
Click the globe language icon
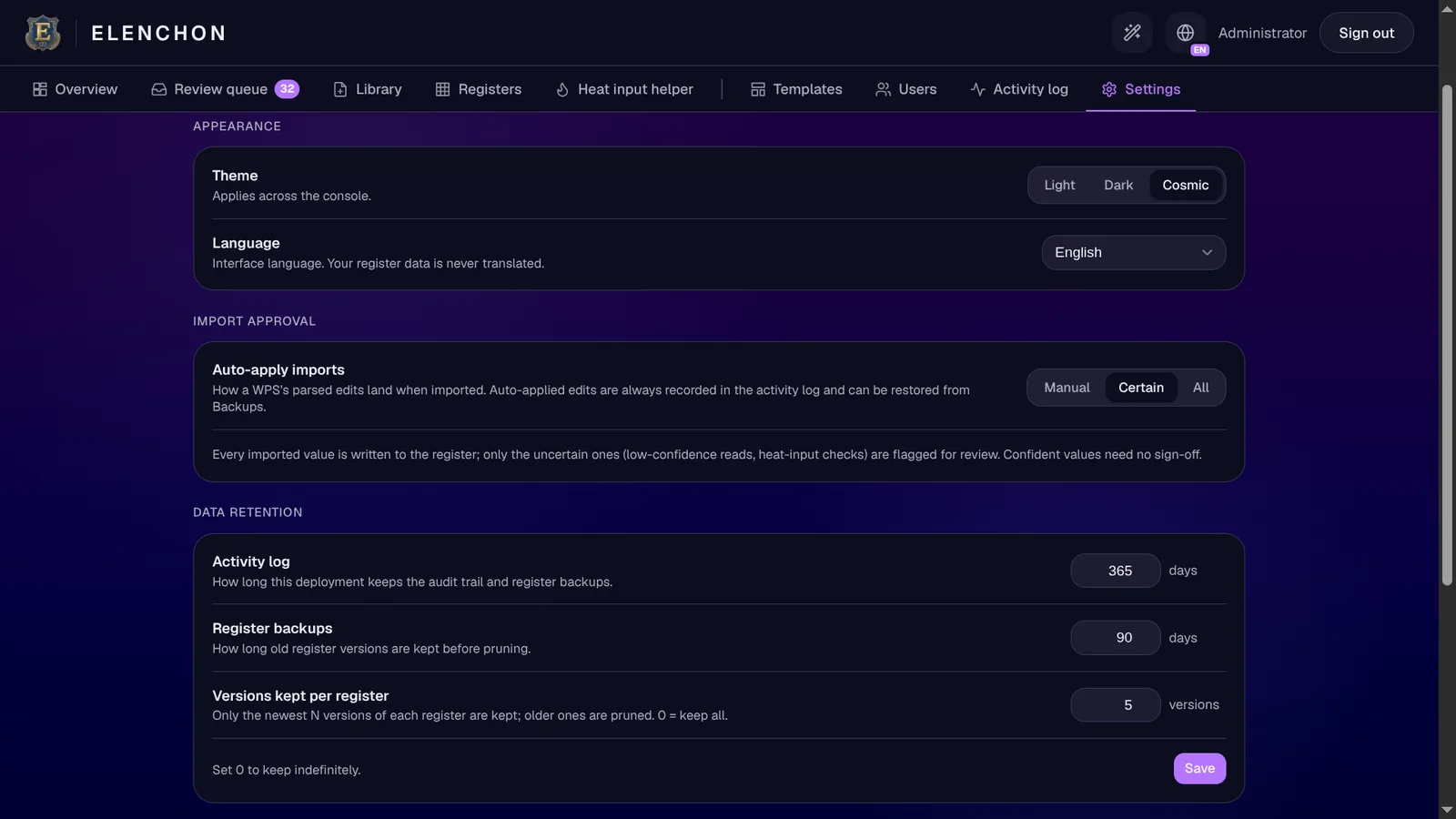(x=1185, y=33)
